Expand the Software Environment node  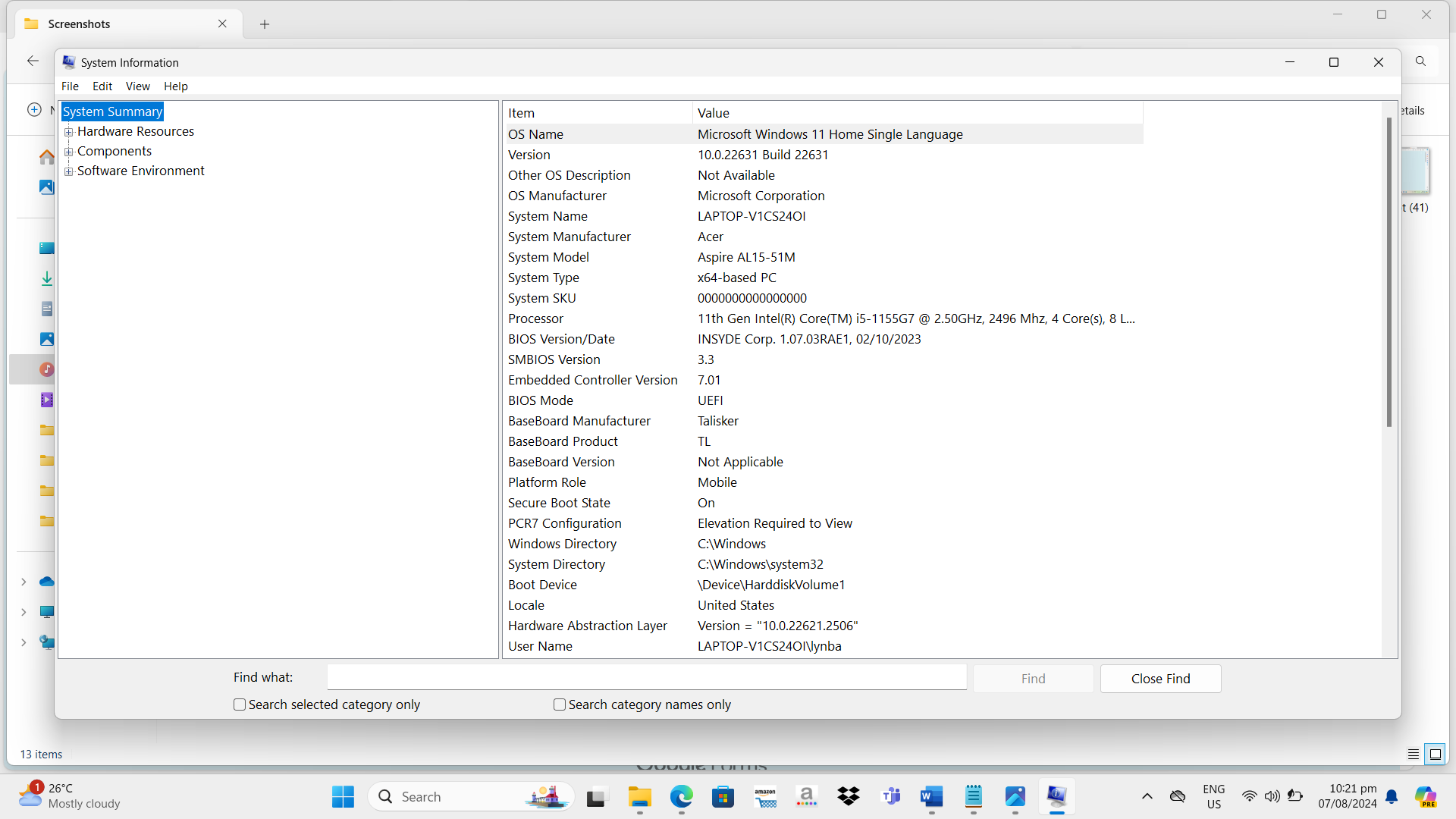(69, 171)
